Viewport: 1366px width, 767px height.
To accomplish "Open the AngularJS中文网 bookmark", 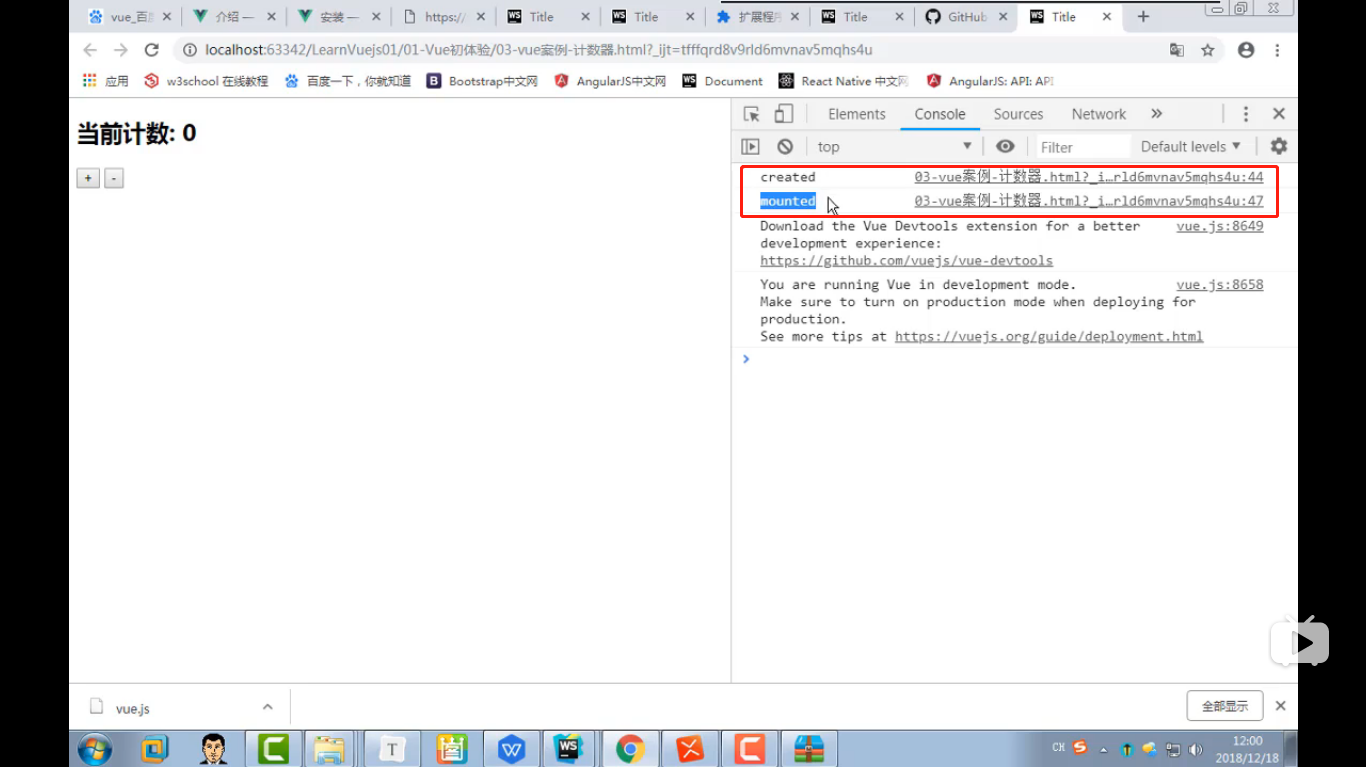I will 610,81.
